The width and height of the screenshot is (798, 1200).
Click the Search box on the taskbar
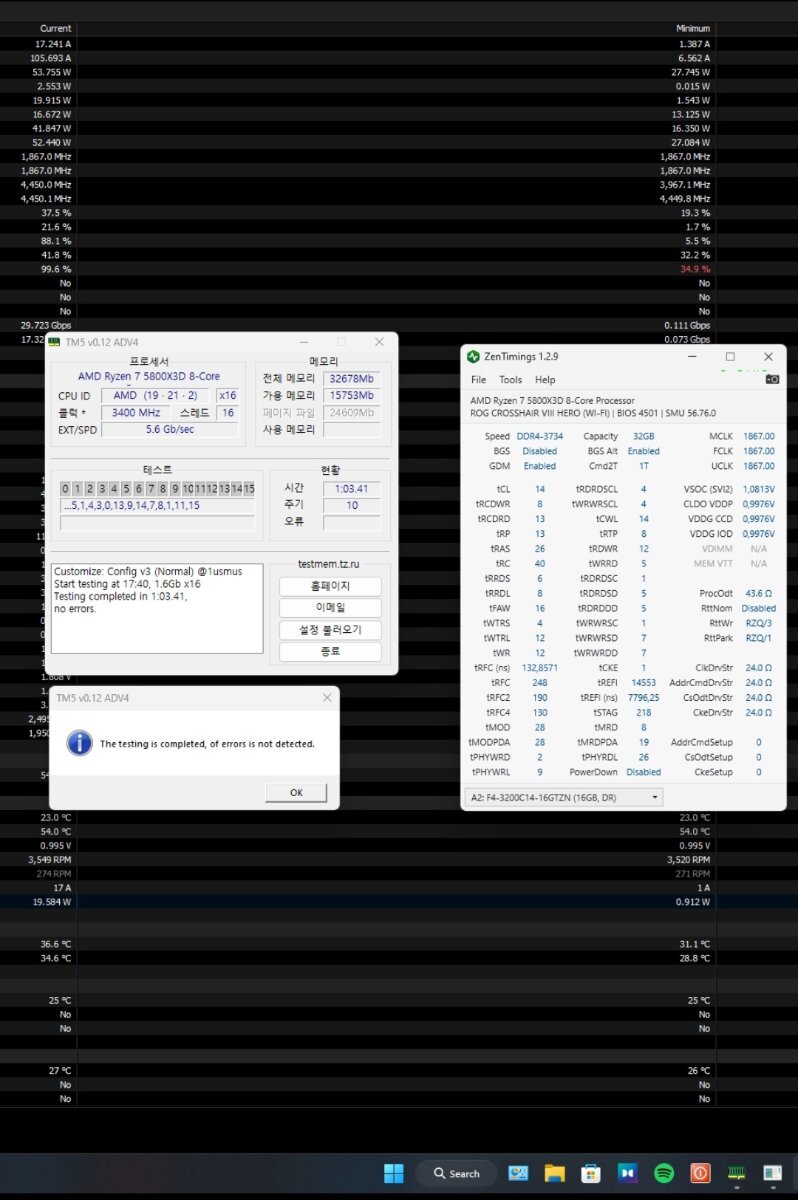456,1173
